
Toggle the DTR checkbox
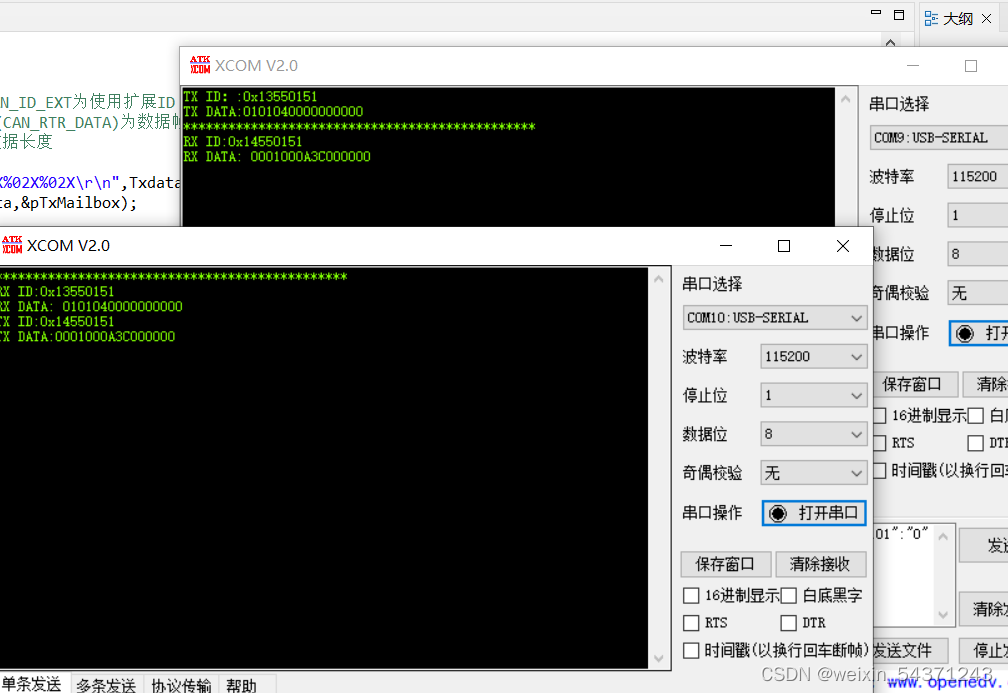(x=787, y=622)
